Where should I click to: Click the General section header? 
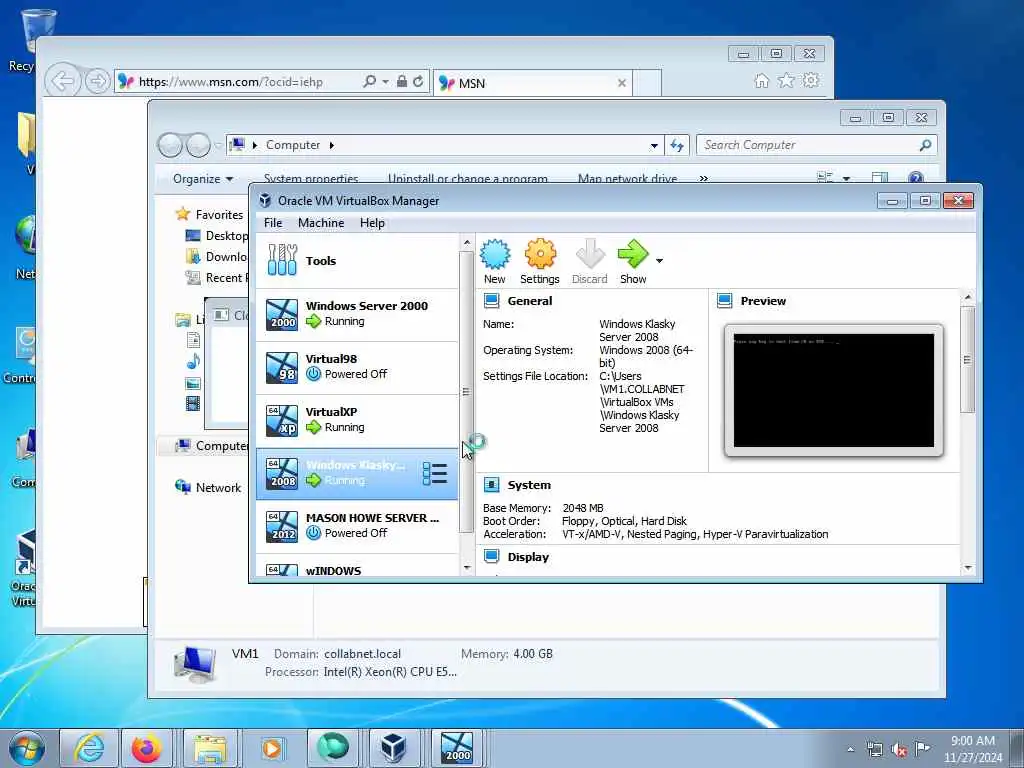(530, 301)
